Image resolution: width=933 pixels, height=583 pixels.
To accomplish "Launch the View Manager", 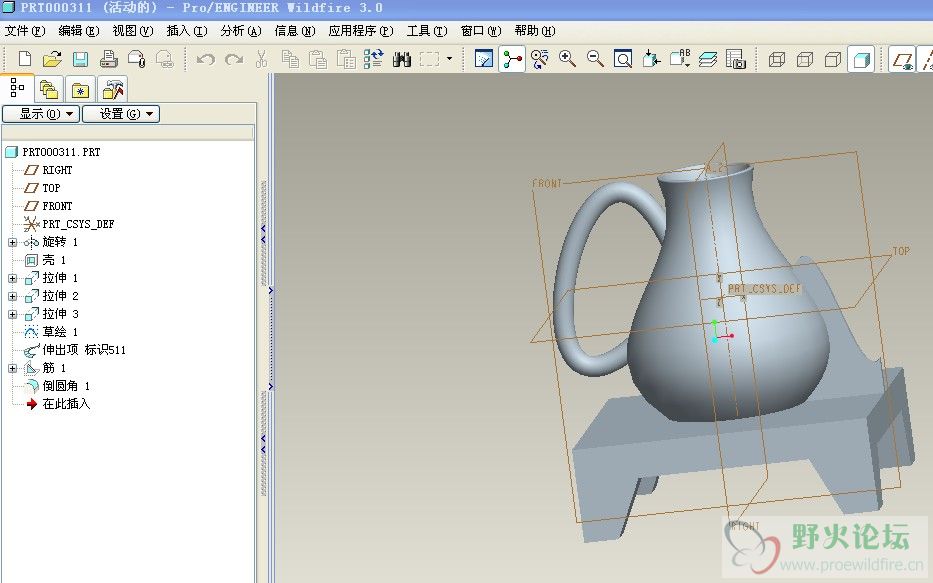I will pyautogui.click(x=735, y=59).
